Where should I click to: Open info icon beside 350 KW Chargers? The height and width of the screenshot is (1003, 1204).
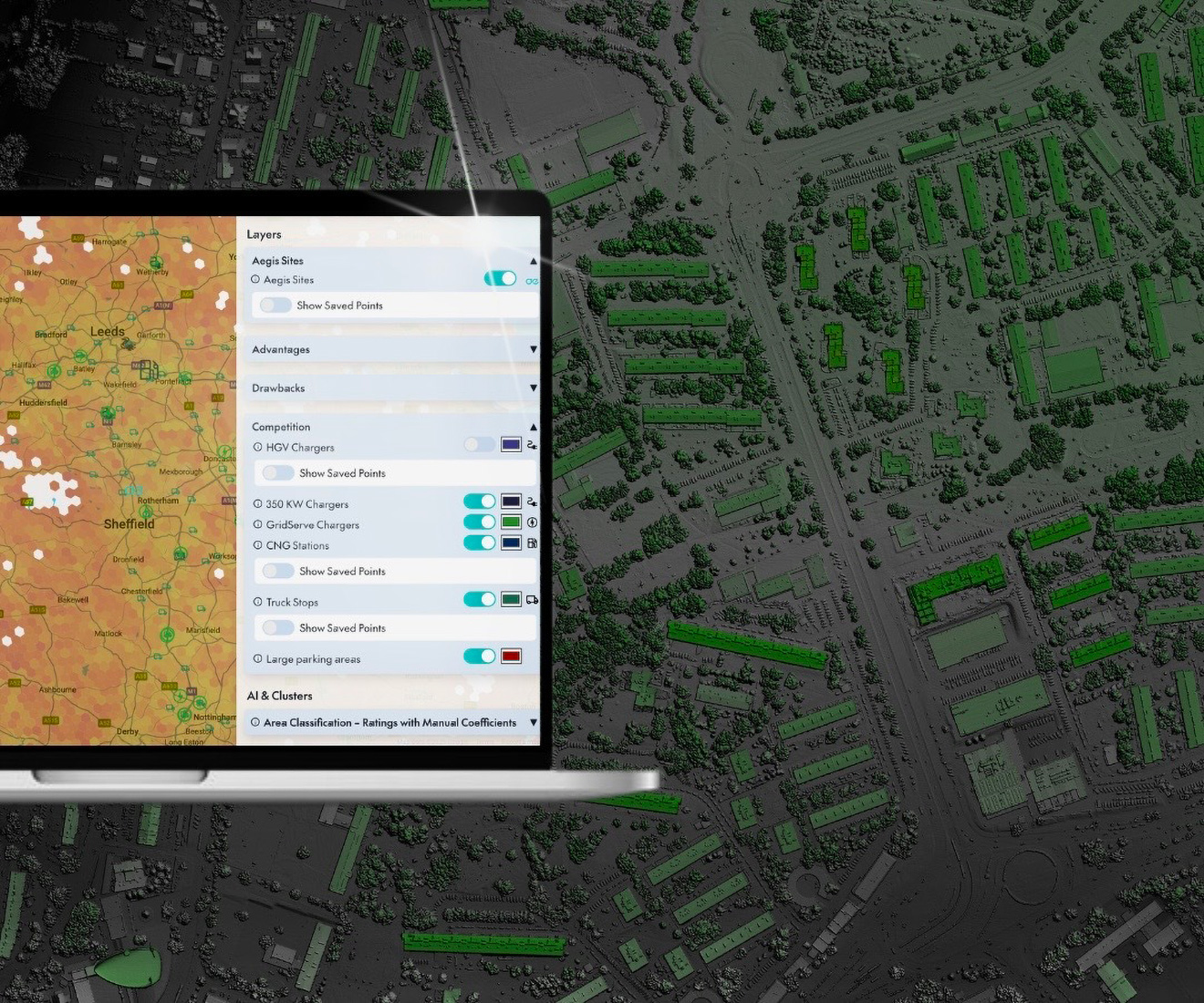coord(258,503)
